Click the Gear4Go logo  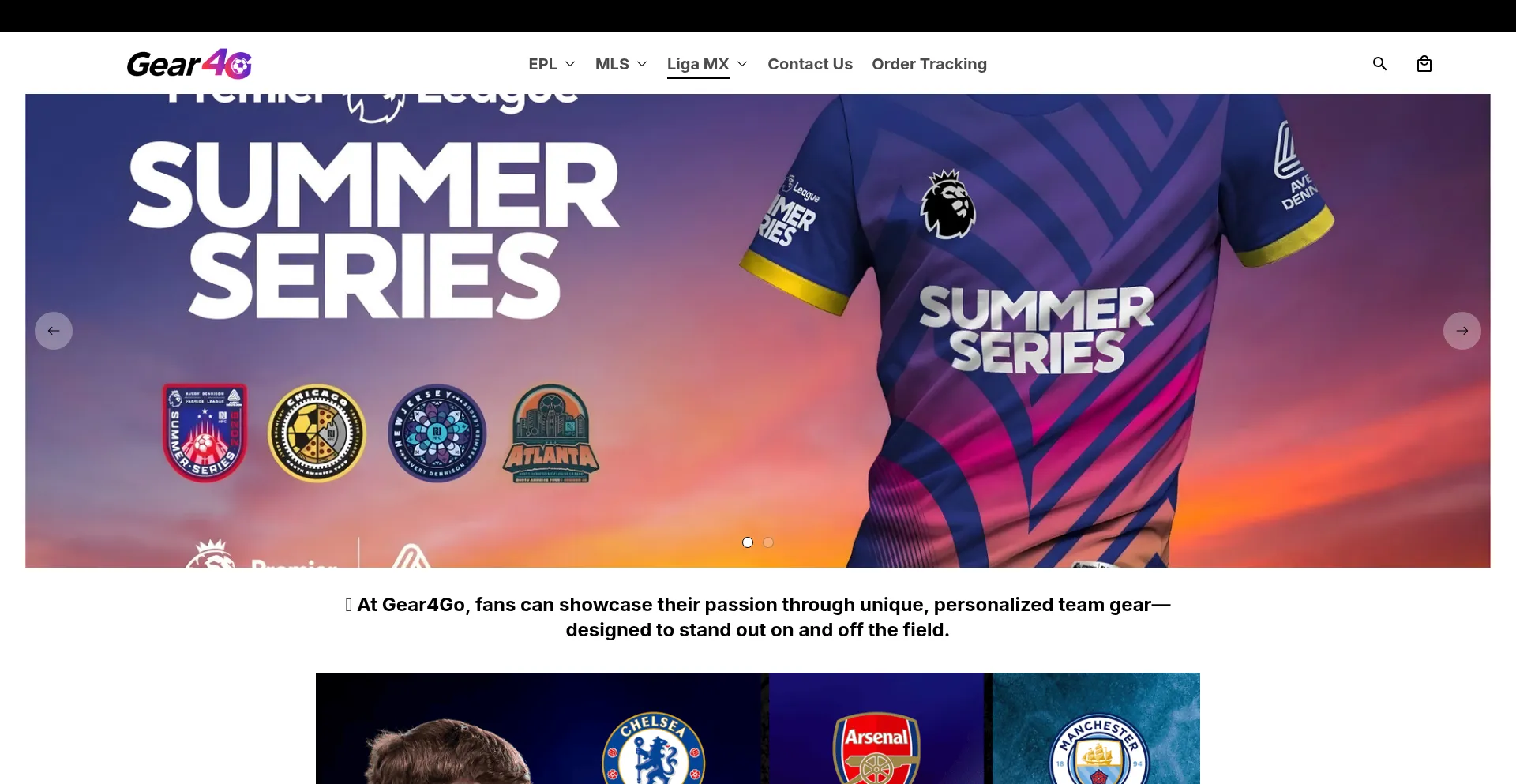tap(189, 64)
